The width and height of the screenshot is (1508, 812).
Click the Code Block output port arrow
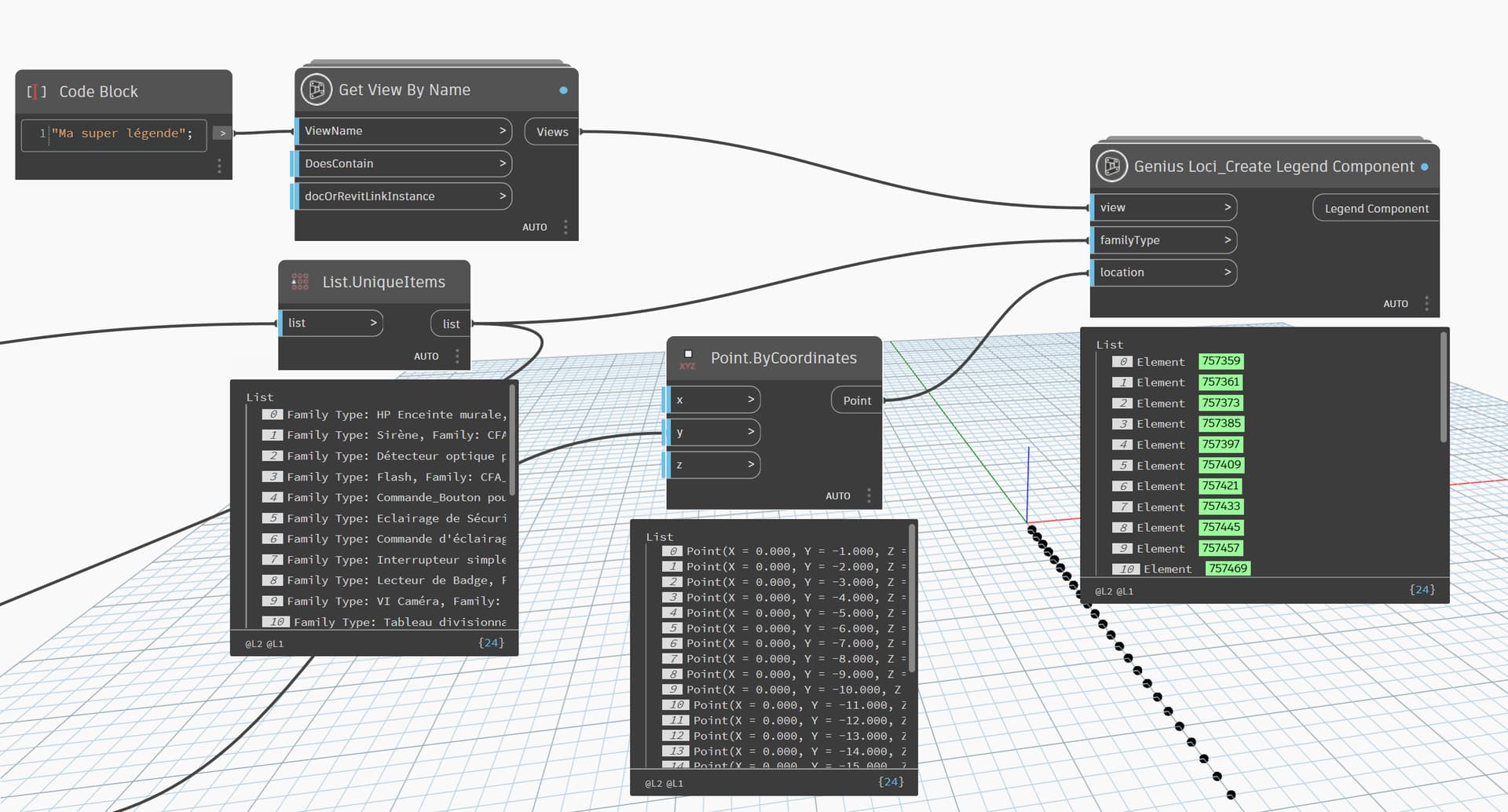(x=222, y=134)
